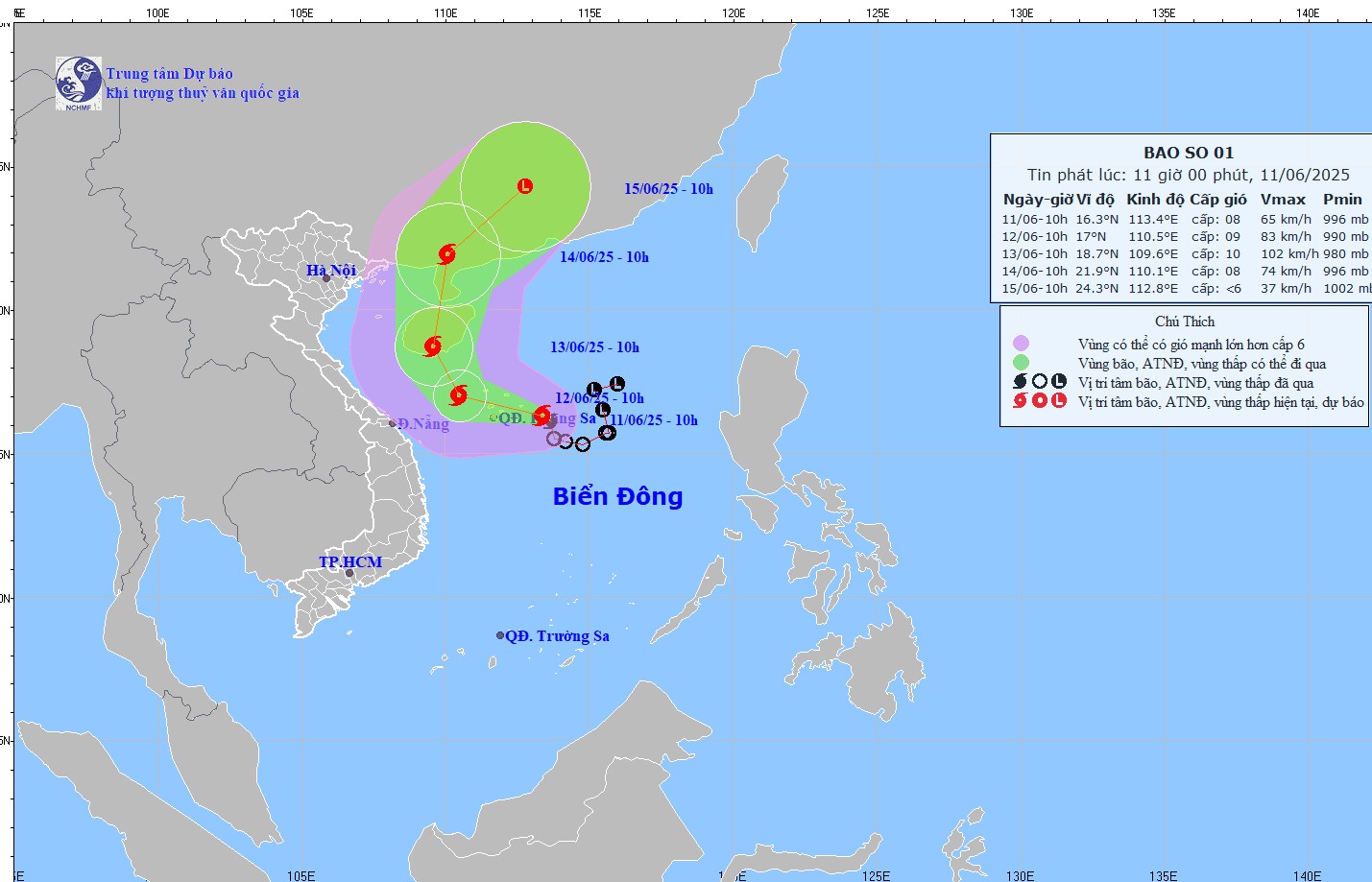Screen dimensions: 1372x882
Task: Click the Pmin column header
Action: click(1342, 200)
